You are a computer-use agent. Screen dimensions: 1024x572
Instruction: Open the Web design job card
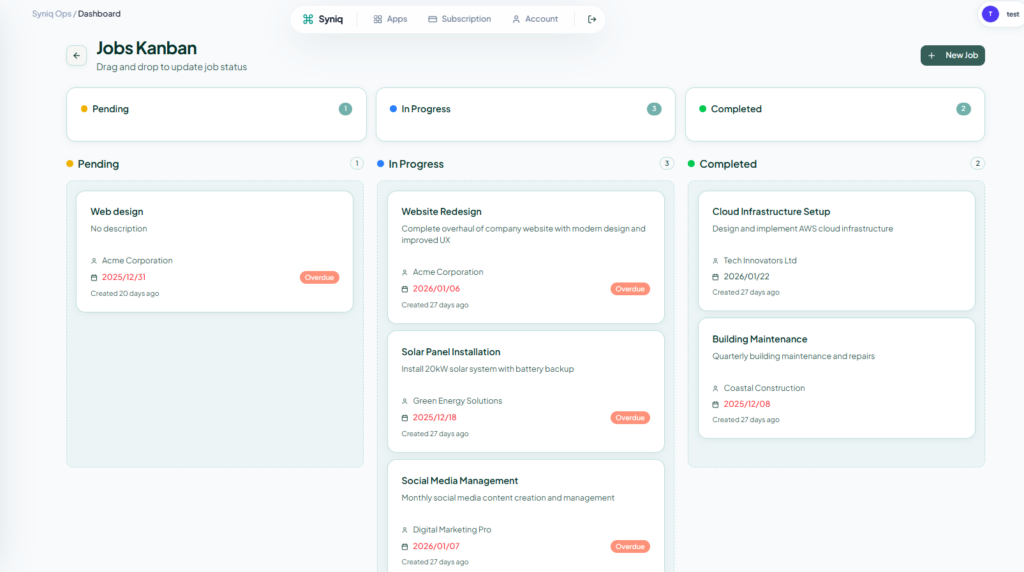(x=215, y=251)
